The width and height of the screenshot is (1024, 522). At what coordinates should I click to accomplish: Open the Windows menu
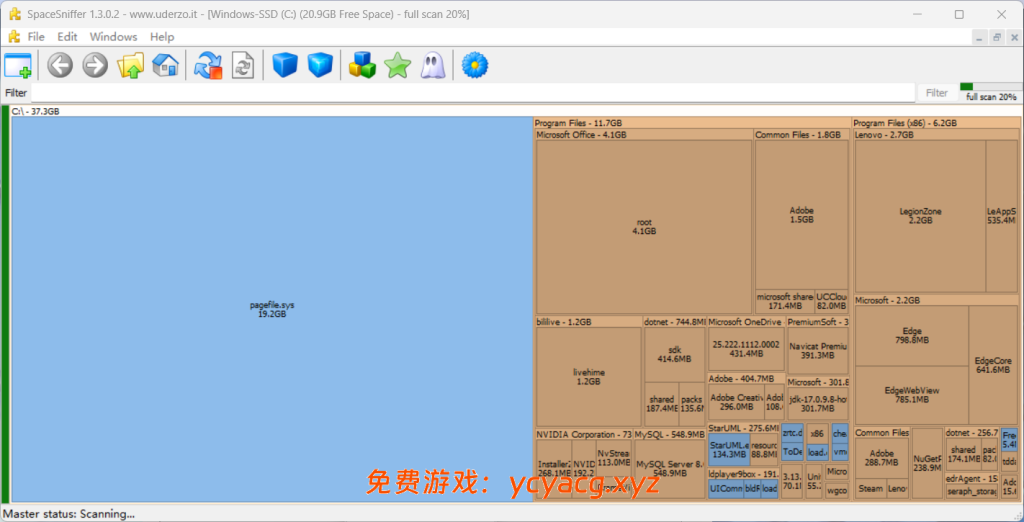(x=113, y=37)
